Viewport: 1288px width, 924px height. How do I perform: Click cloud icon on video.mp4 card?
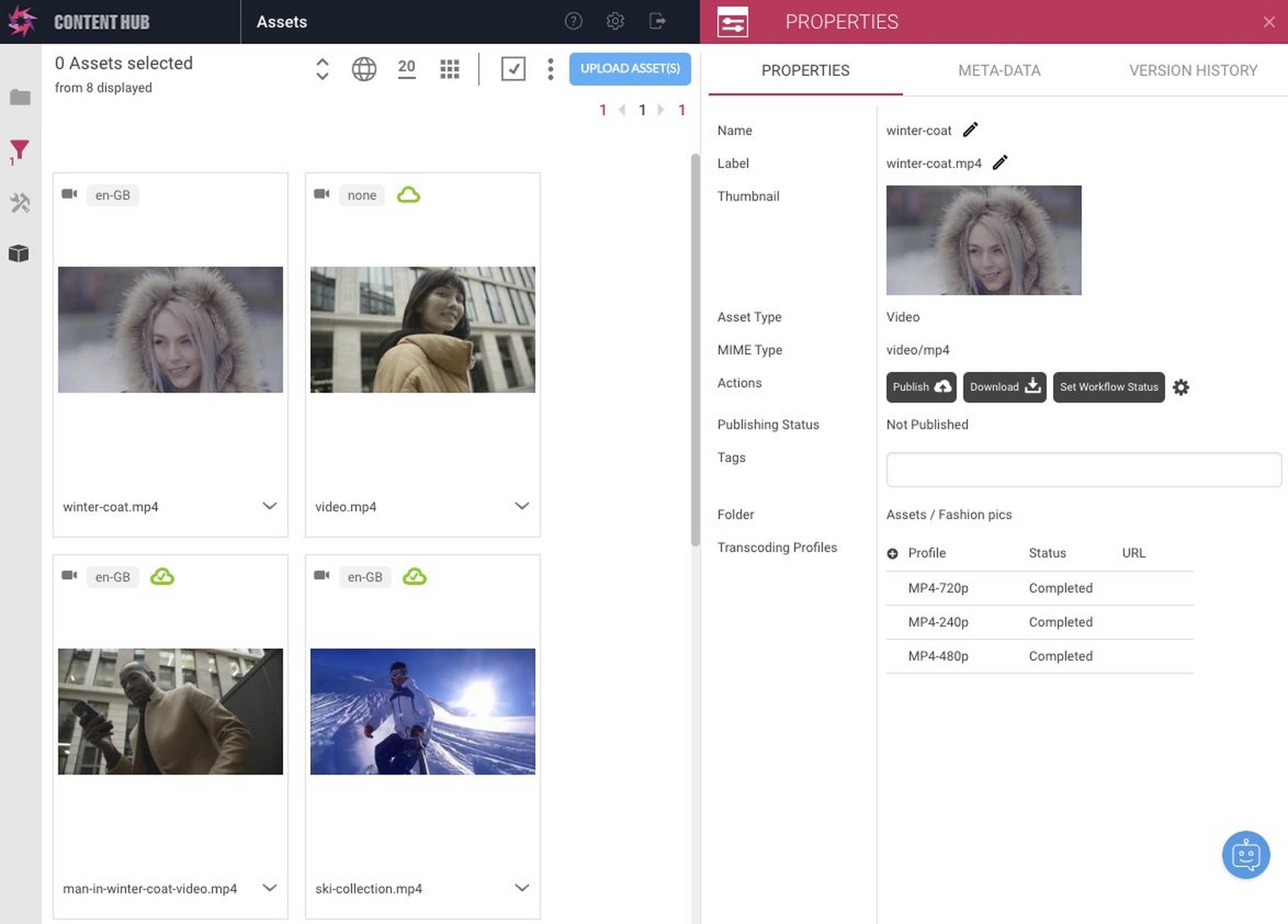pyautogui.click(x=408, y=195)
